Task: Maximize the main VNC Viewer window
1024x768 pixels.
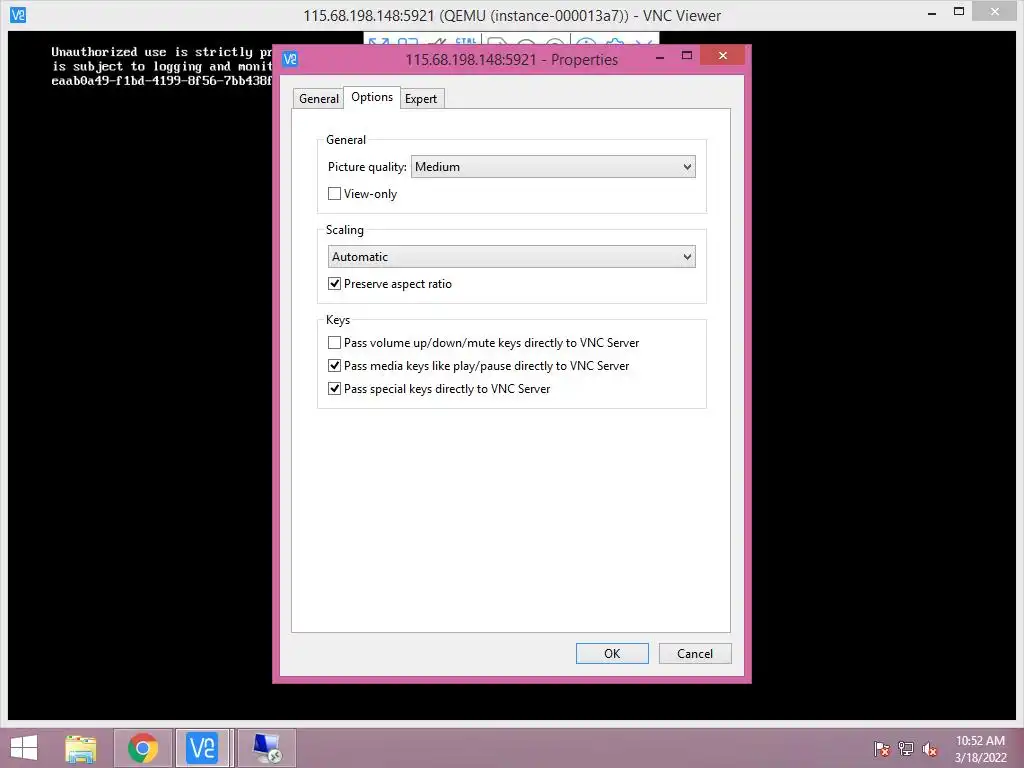Action: 959,12
